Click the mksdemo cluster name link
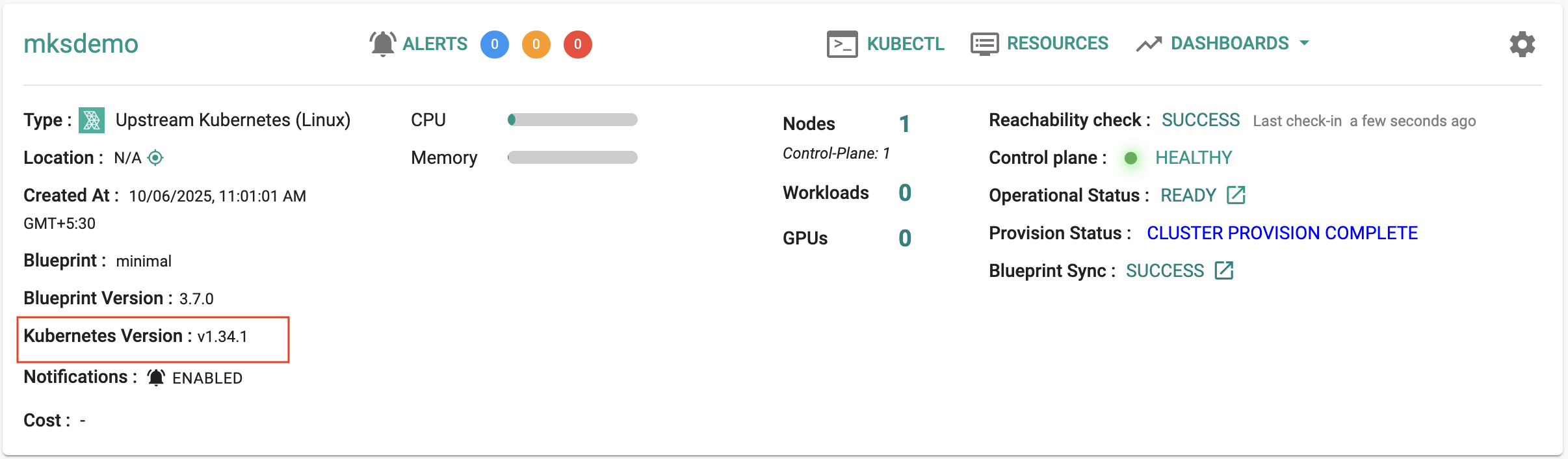Image resolution: width=1568 pixels, height=459 pixels. pyautogui.click(x=81, y=44)
